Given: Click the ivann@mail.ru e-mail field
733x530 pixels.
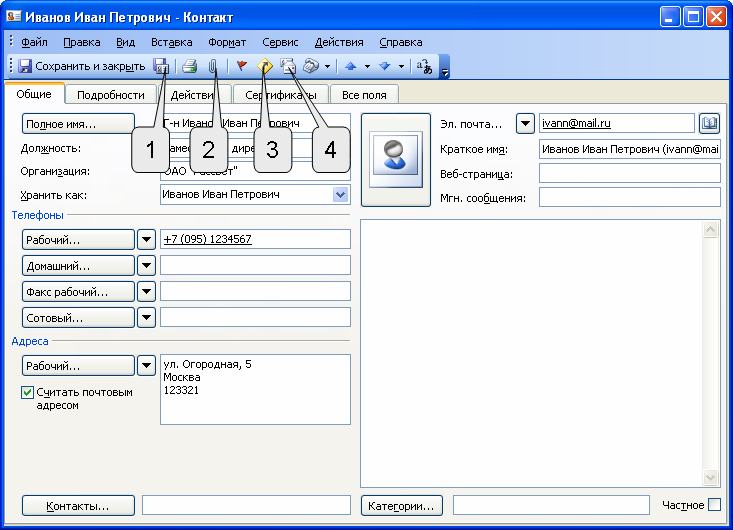Looking at the screenshot, I should point(617,123).
